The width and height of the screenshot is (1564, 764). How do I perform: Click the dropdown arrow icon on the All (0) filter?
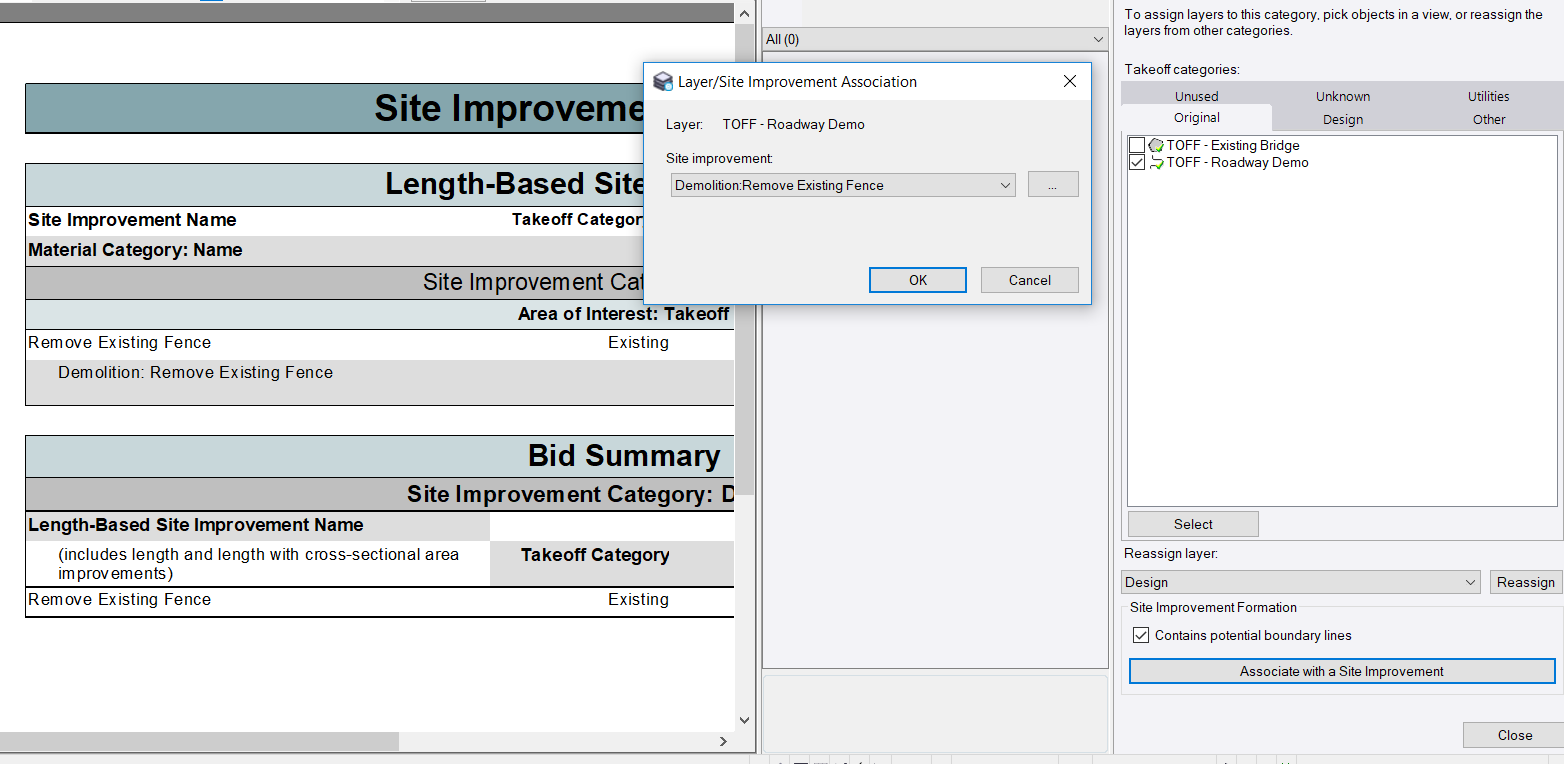[1096, 39]
